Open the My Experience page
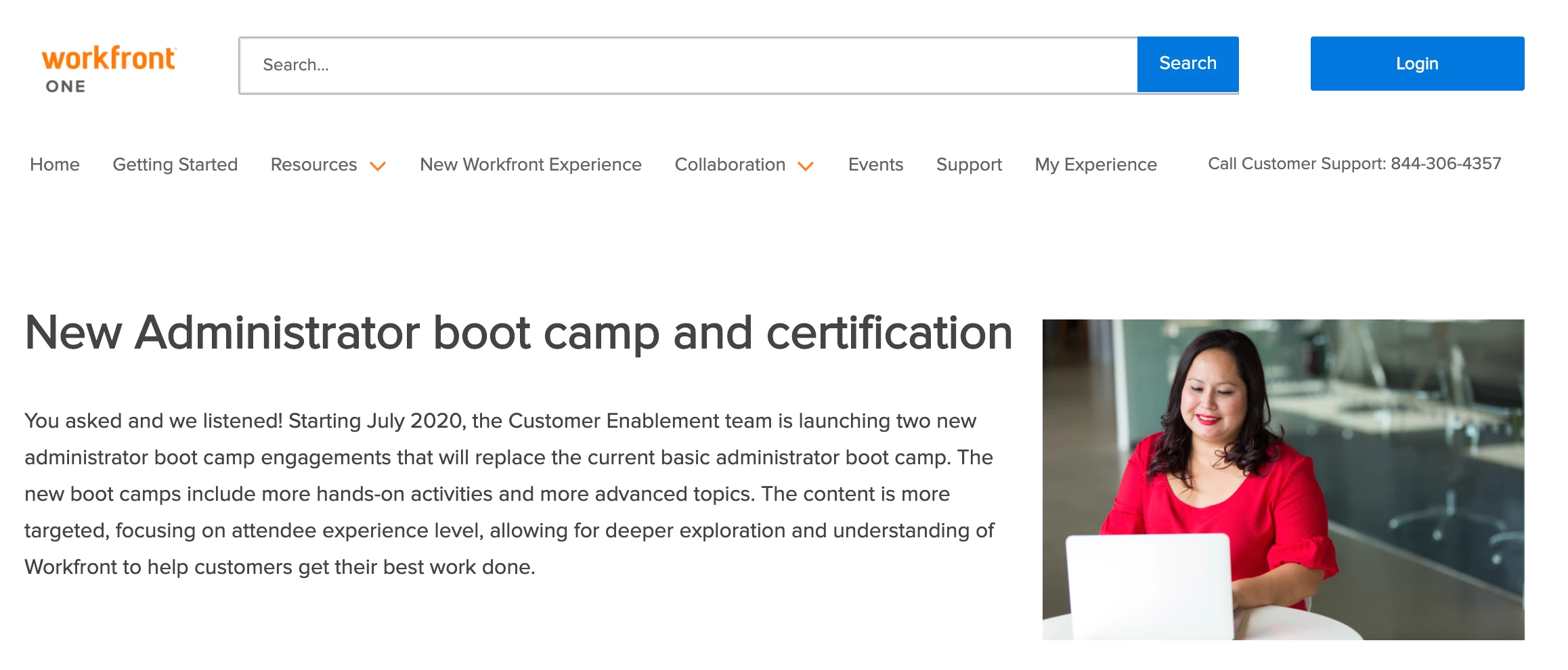 1096,164
